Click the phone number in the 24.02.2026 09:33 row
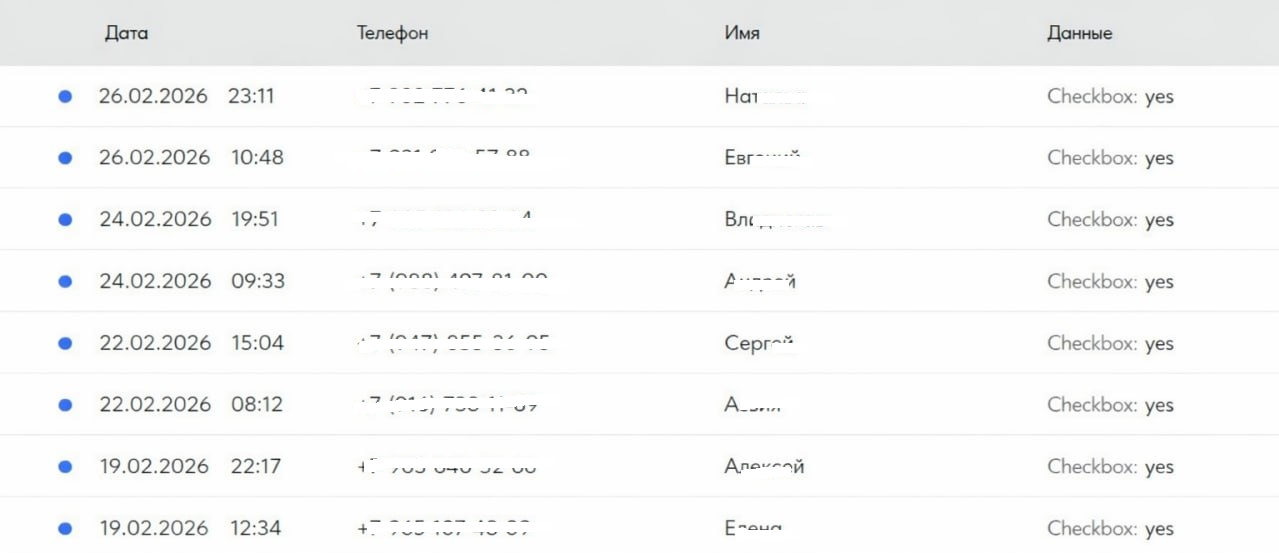The image size is (1279, 553). click(x=452, y=281)
